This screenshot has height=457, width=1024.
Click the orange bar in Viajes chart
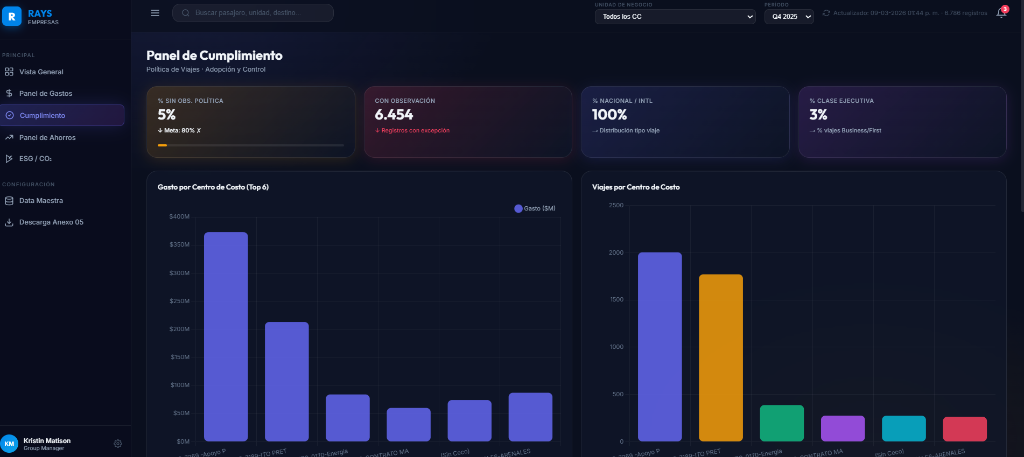pyautogui.click(x=720, y=357)
